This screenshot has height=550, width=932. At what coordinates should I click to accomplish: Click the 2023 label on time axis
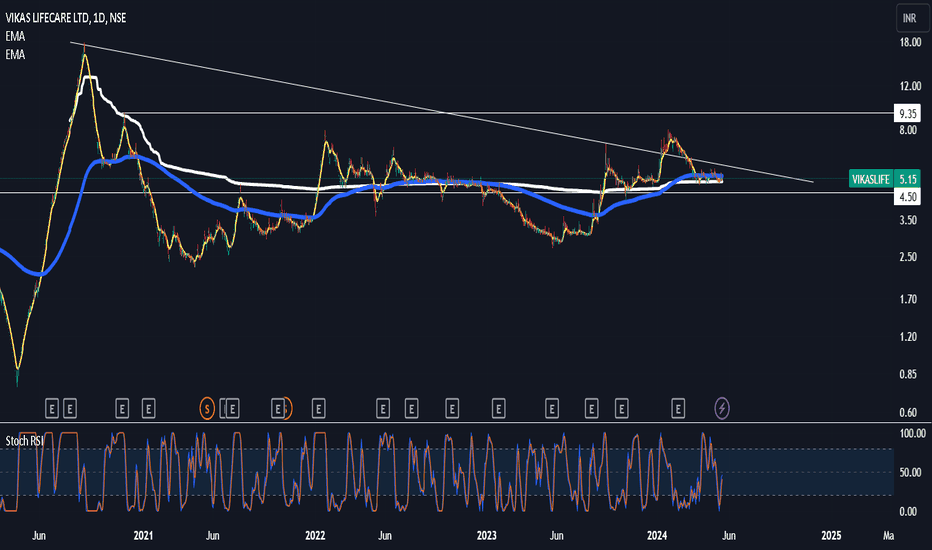point(486,536)
